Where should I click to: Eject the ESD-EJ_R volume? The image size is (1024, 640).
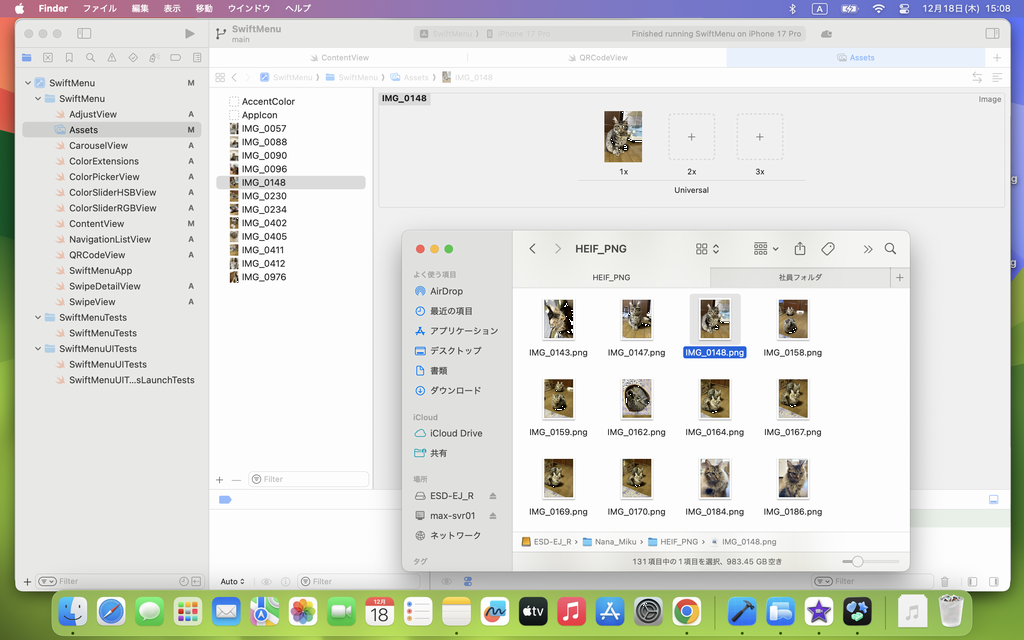492,496
